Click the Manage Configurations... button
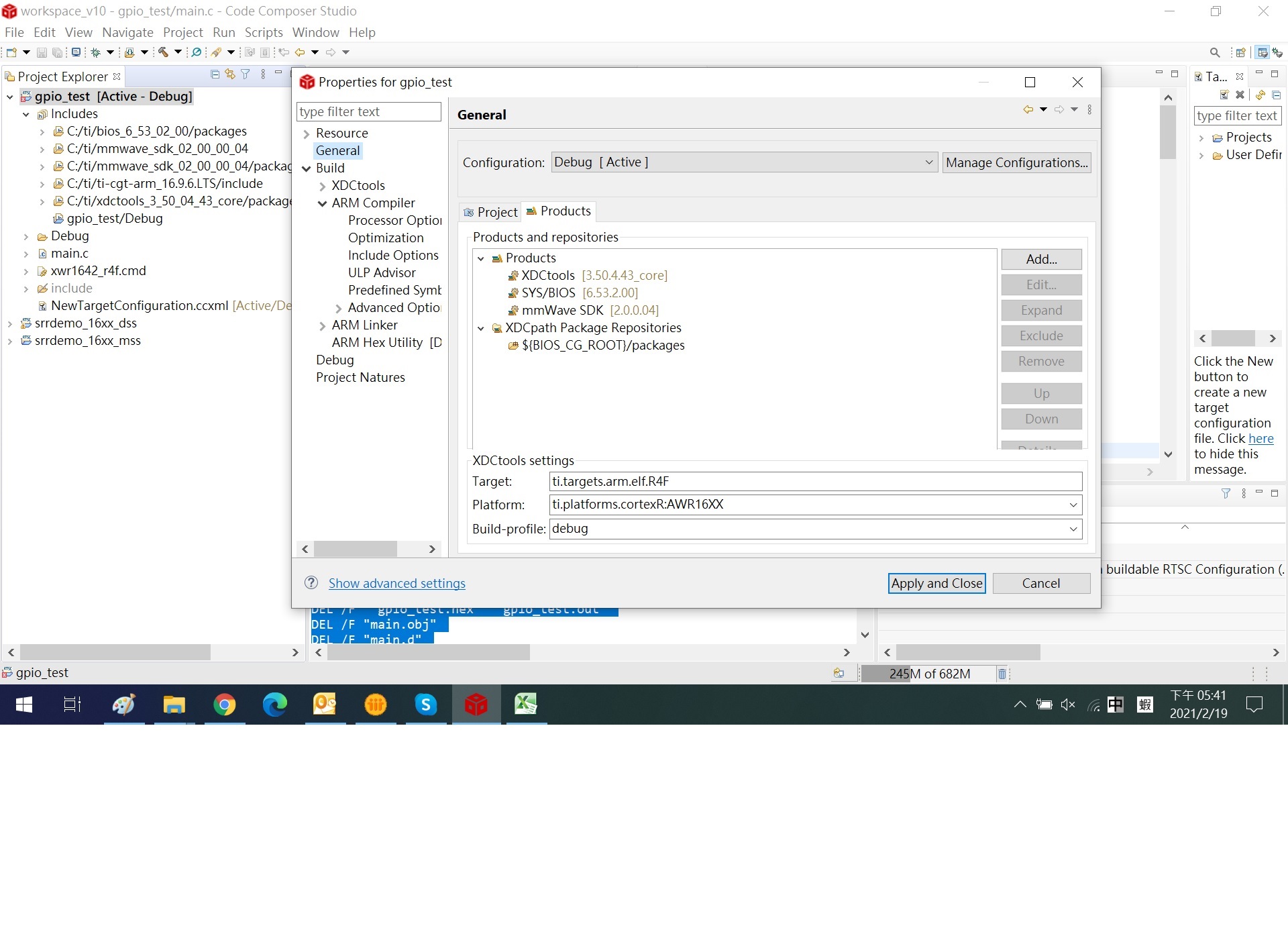 1016,162
